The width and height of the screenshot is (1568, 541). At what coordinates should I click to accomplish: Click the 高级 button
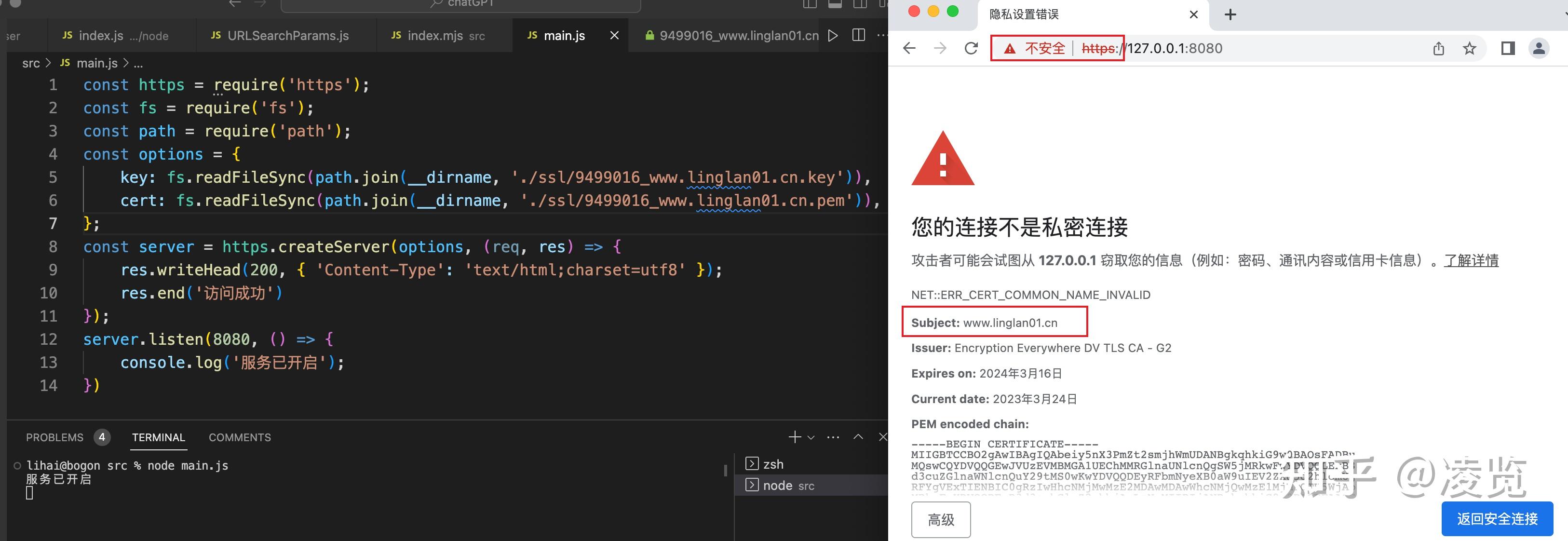click(x=940, y=519)
